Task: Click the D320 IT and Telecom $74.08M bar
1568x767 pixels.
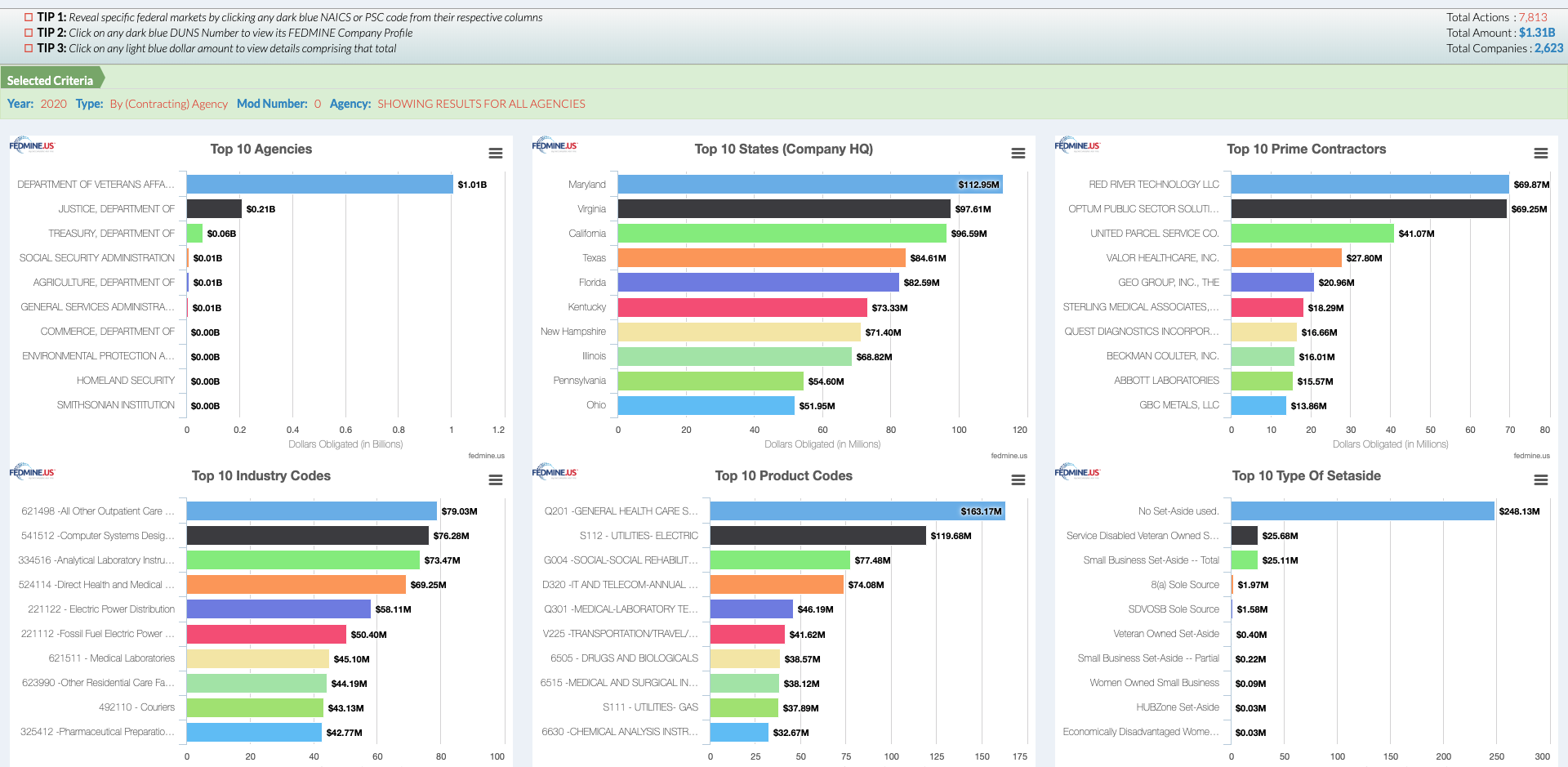Action: tap(777, 585)
